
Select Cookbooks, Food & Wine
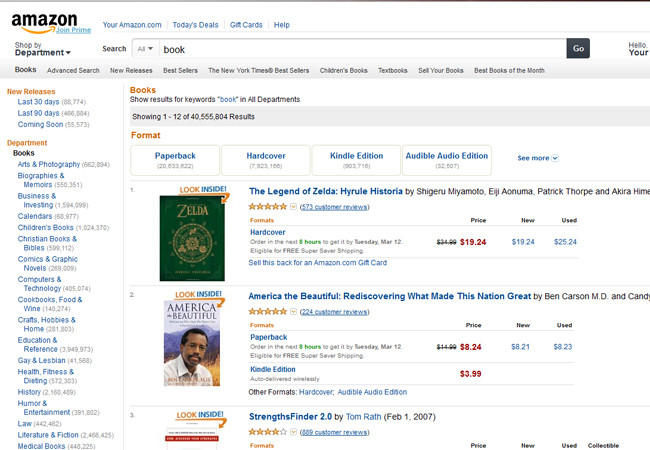tap(50, 304)
